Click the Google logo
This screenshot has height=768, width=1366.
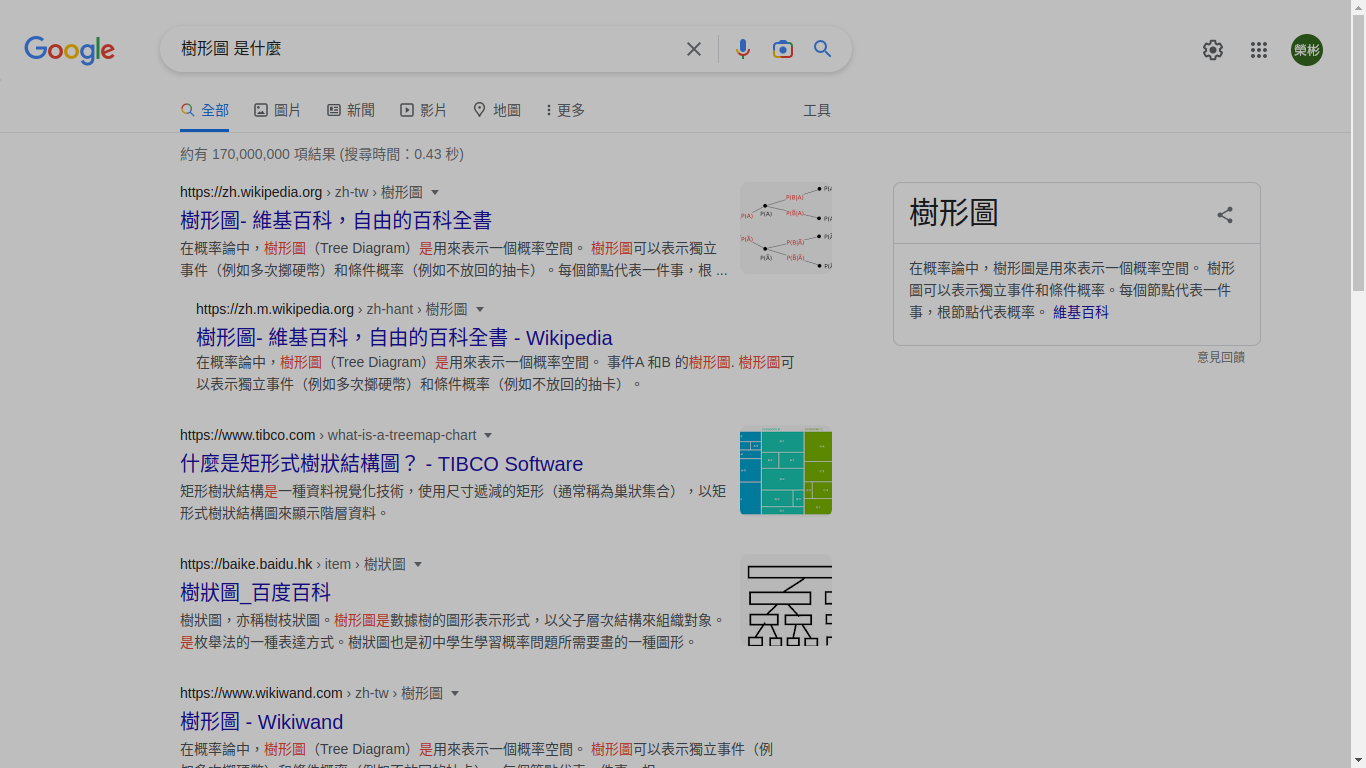coord(69,50)
